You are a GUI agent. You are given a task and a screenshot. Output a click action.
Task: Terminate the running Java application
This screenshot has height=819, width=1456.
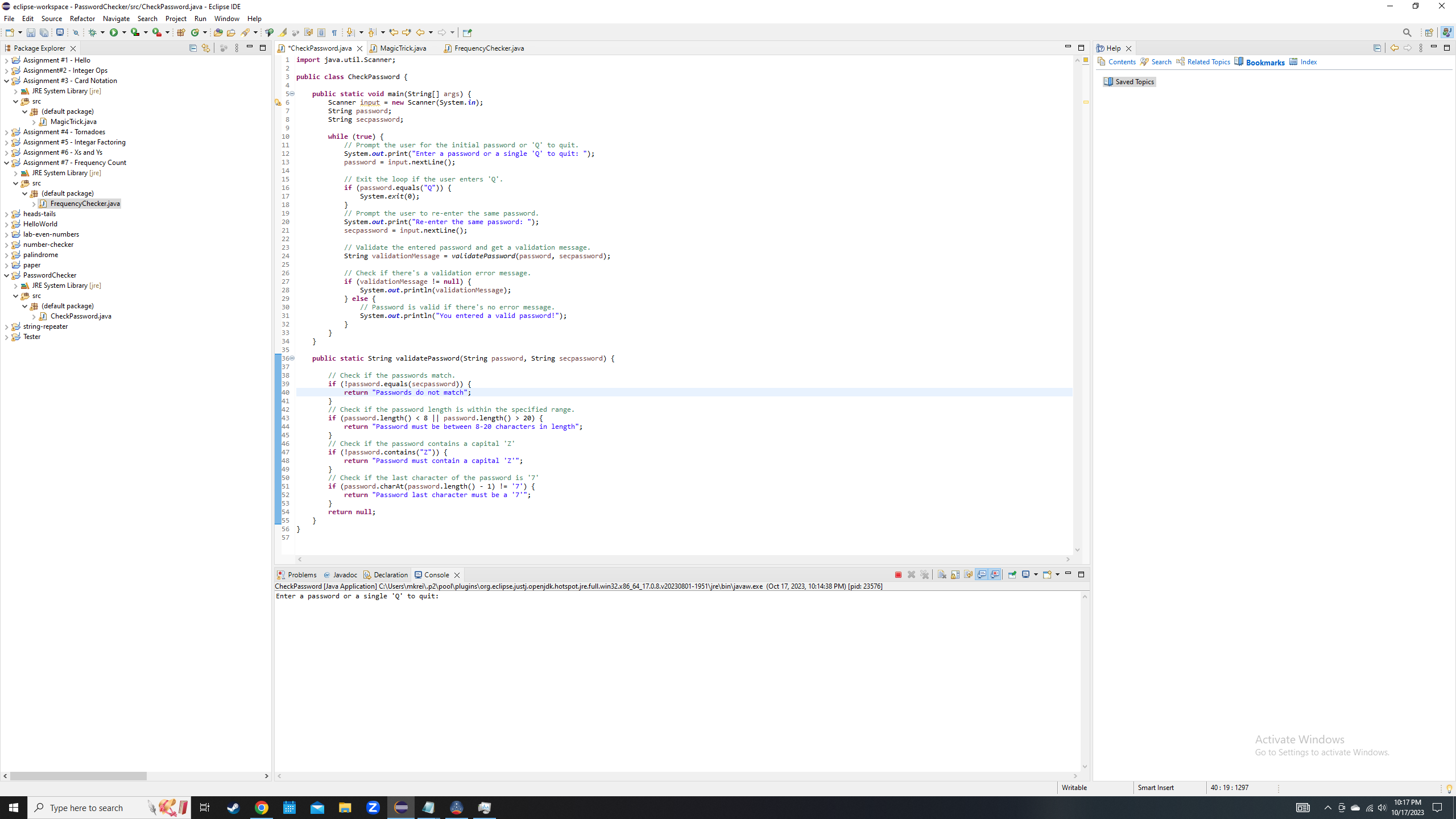pyautogui.click(x=899, y=575)
